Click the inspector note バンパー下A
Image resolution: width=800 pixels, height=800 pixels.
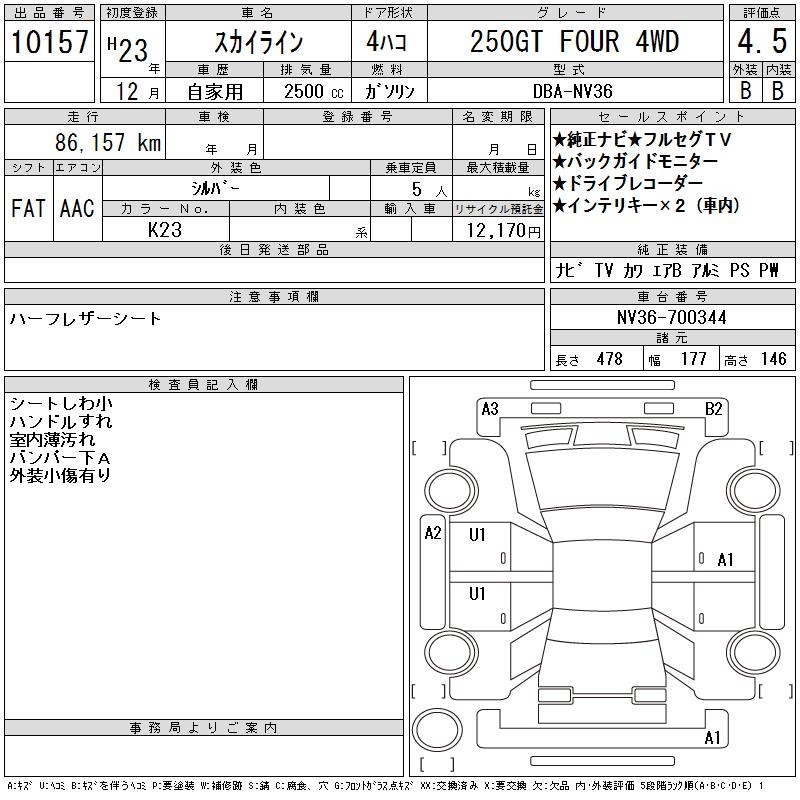tap(60, 457)
